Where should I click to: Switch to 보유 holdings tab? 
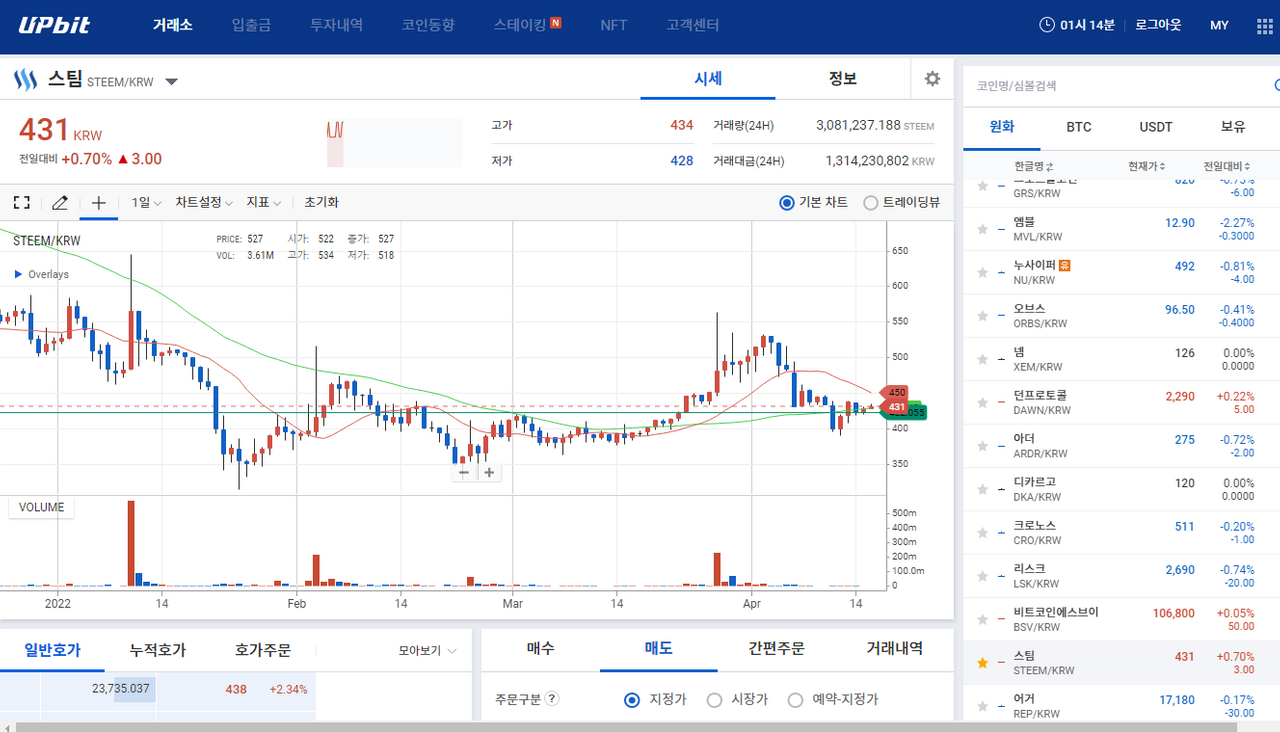click(x=1233, y=127)
